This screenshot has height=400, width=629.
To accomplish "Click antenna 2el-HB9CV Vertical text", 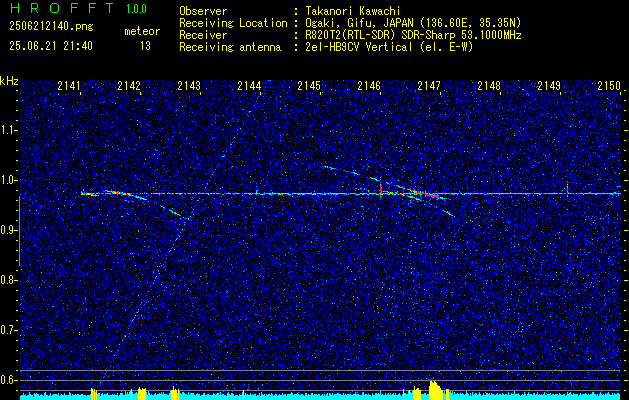I will click(389, 47).
